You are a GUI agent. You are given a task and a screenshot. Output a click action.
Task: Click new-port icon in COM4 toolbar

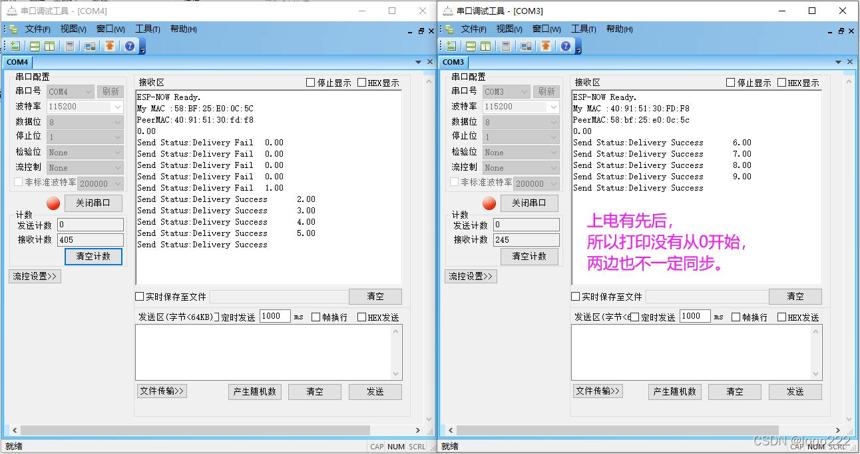click(15, 47)
